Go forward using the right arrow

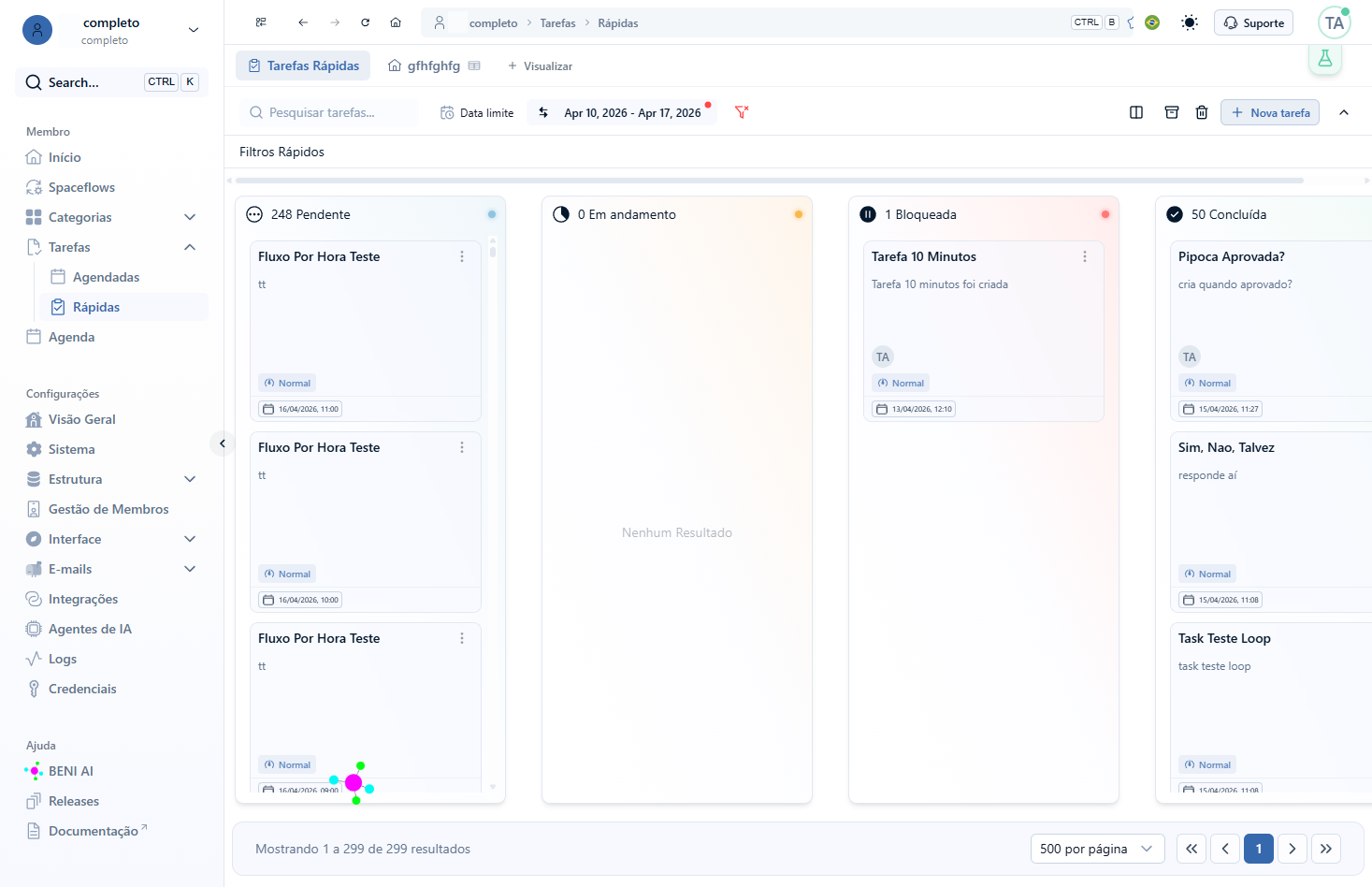pyautogui.click(x=335, y=22)
